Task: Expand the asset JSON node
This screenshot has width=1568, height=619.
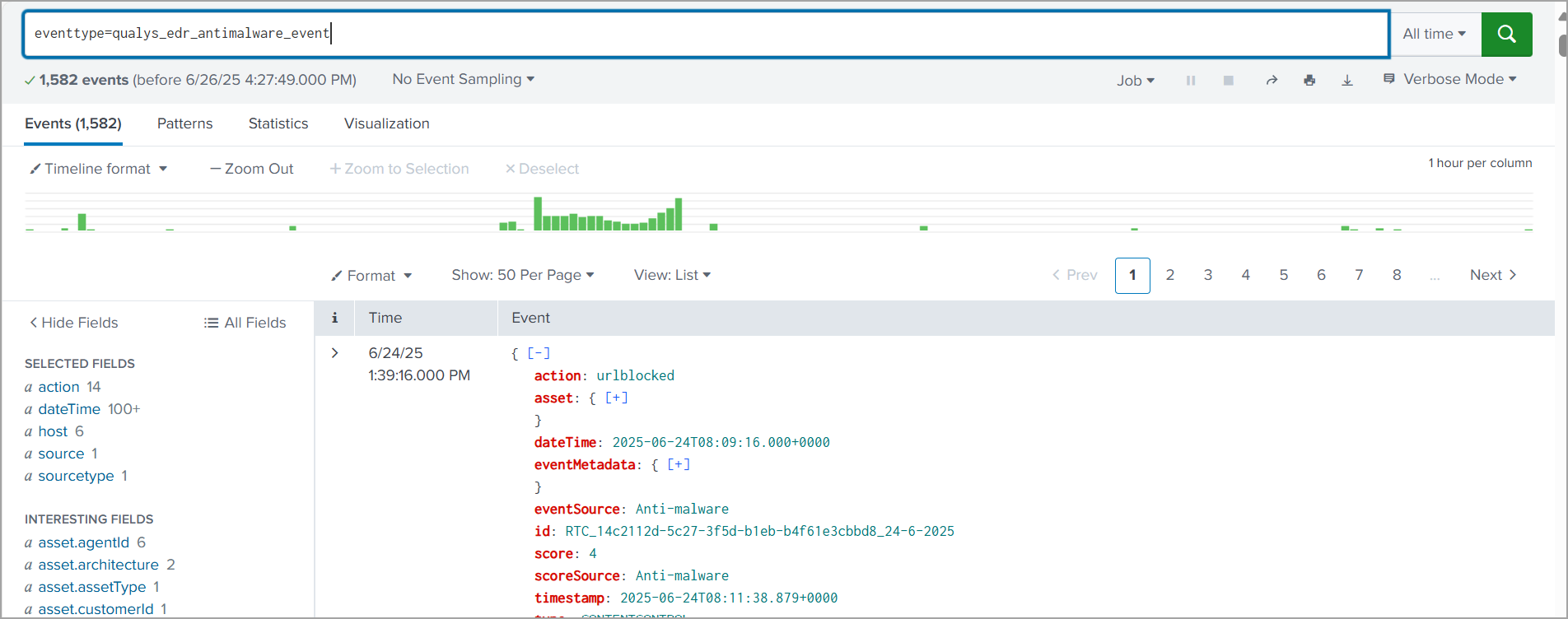Action: point(616,398)
